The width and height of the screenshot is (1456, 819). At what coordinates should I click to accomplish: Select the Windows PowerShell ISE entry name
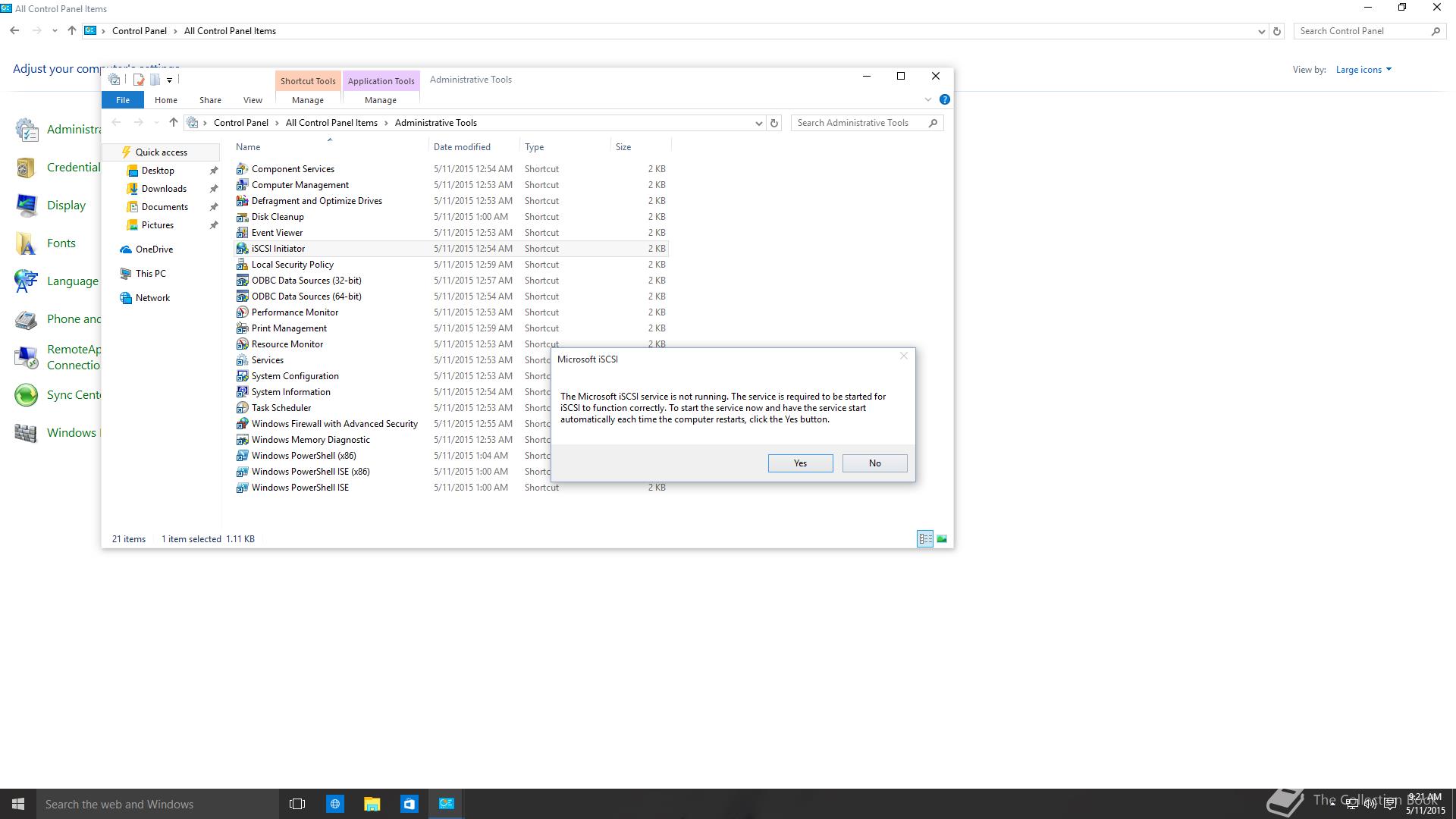pos(300,488)
